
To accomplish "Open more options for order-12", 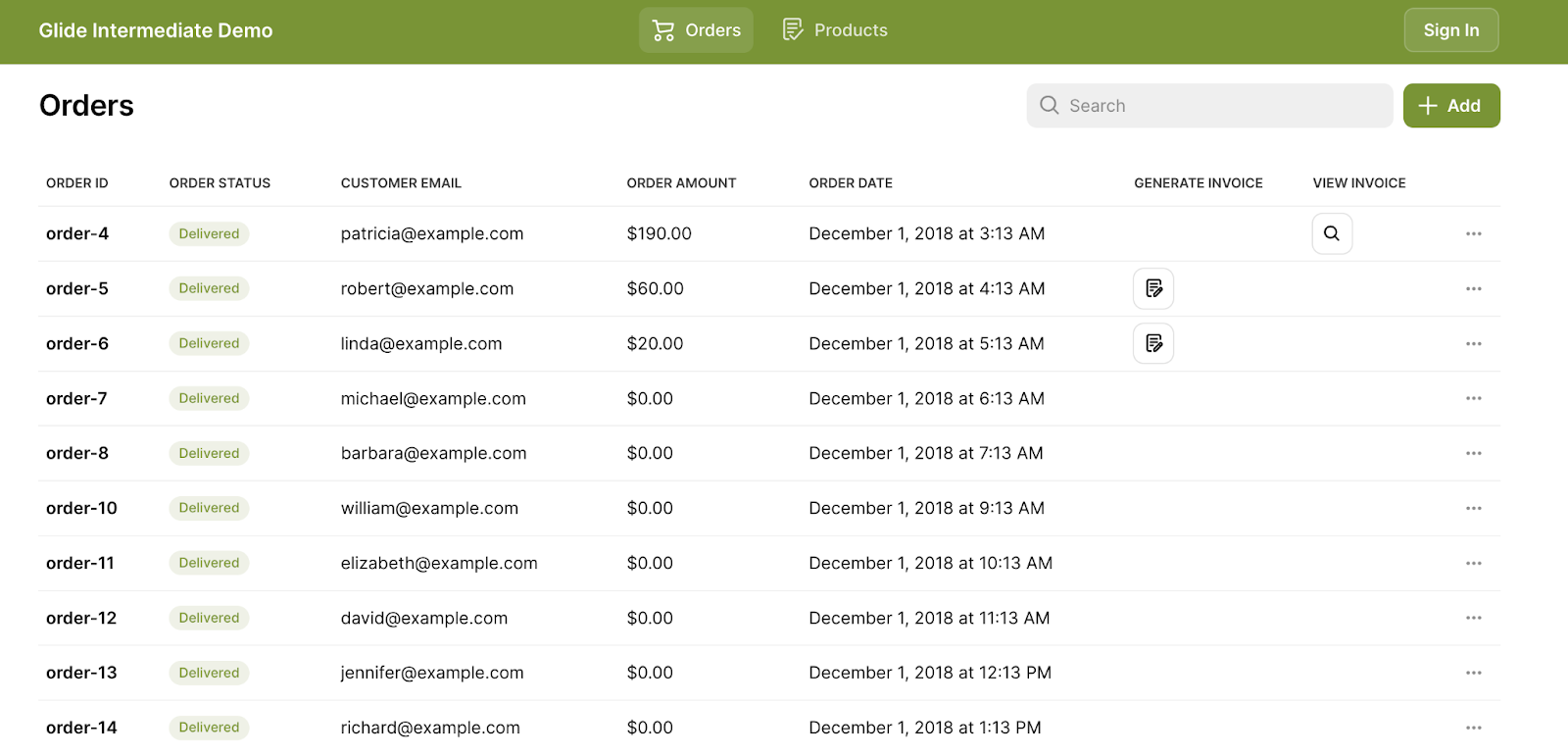I will pos(1474,618).
